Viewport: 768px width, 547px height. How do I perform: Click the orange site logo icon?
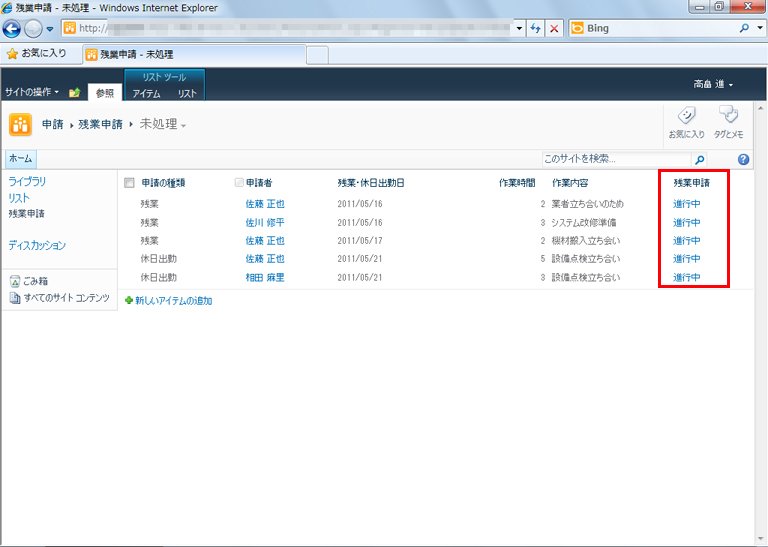point(20,124)
